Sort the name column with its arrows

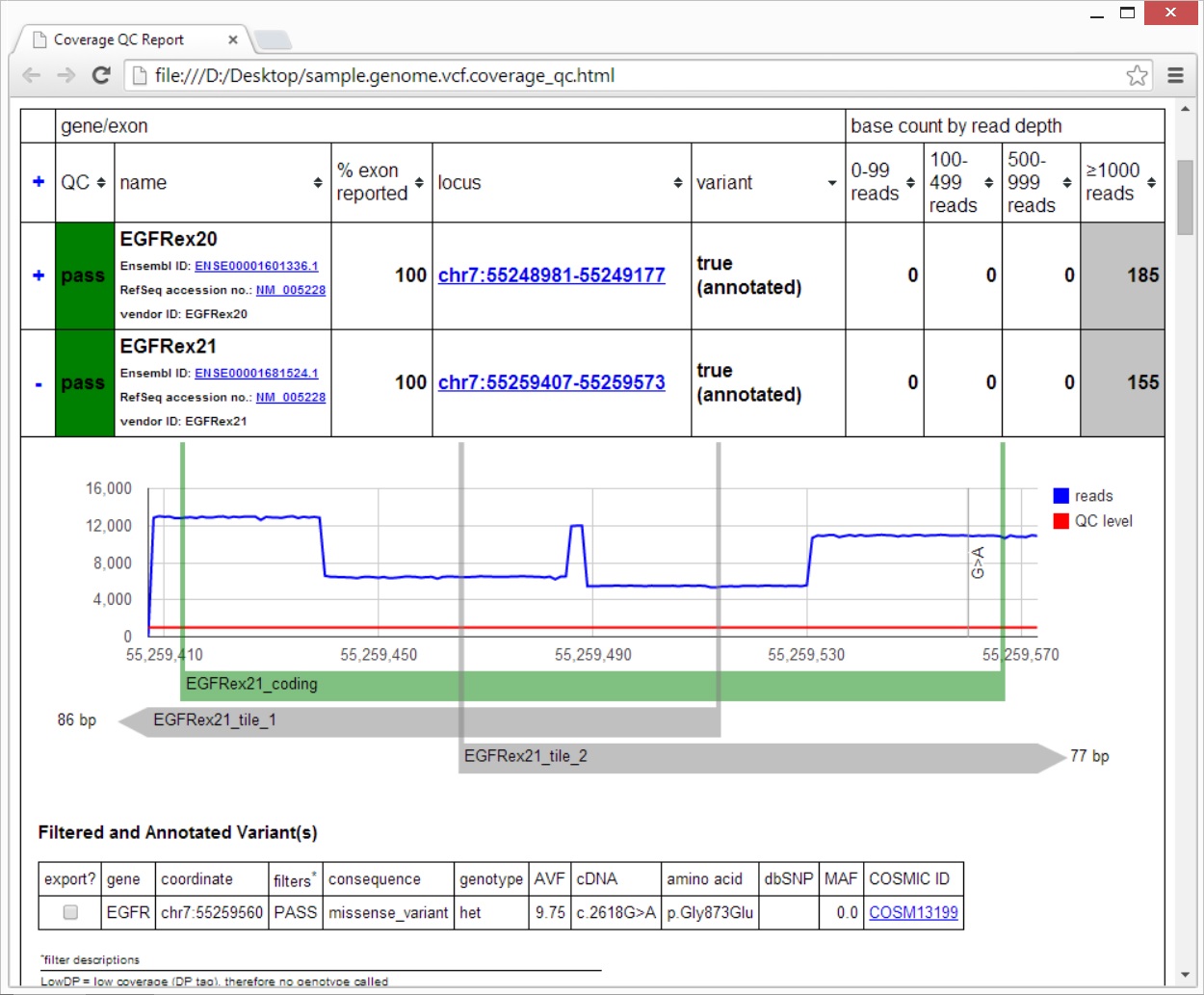tap(318, 183)
